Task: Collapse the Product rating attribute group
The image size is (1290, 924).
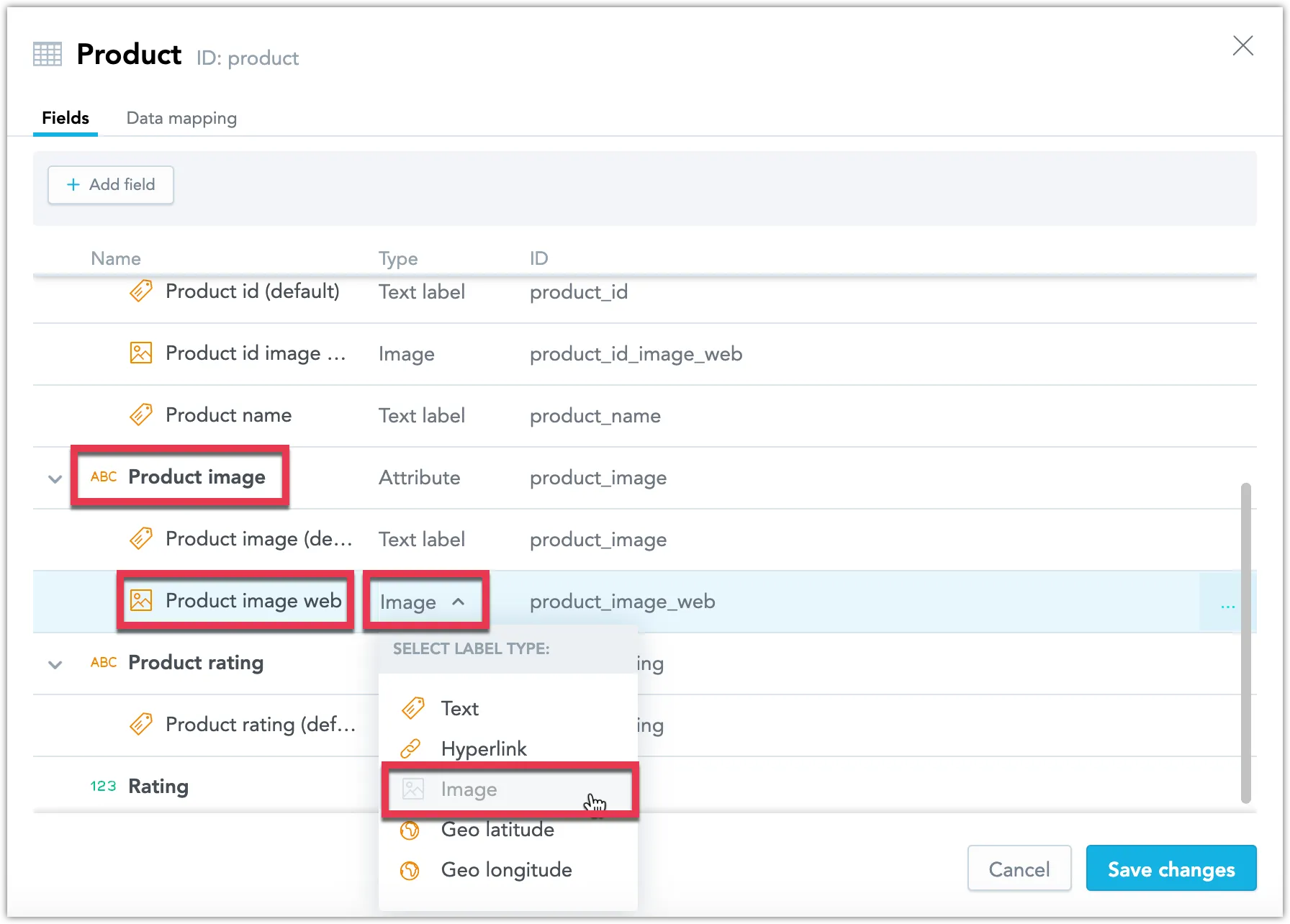Action: [55, 664]
